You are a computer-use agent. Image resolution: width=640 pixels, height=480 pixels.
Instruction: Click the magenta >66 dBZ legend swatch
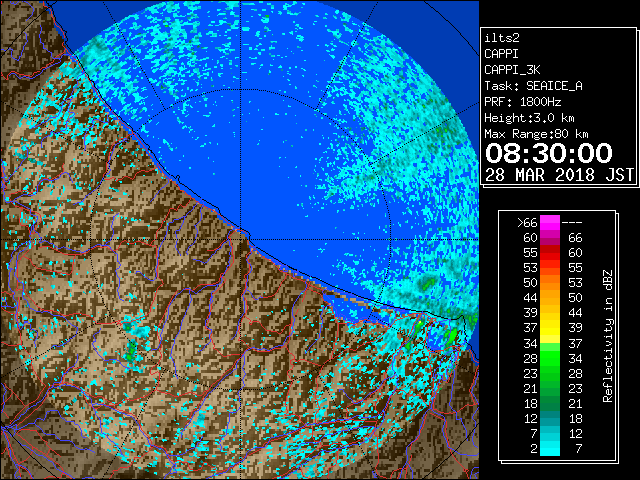point(550,222)
